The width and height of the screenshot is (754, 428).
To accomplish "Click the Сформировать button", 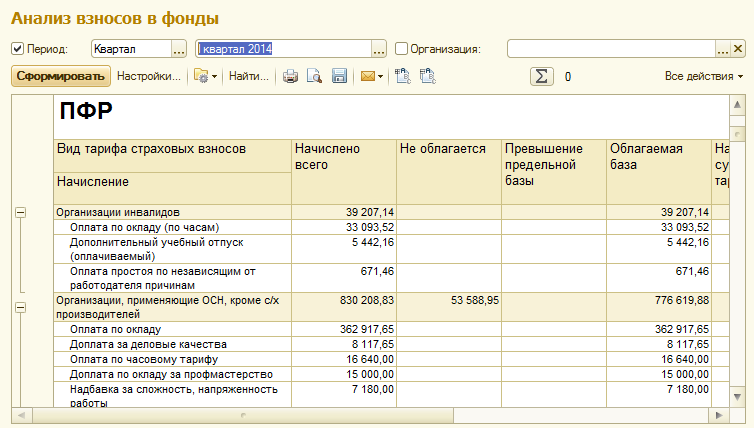I will [x=61, y=76].
